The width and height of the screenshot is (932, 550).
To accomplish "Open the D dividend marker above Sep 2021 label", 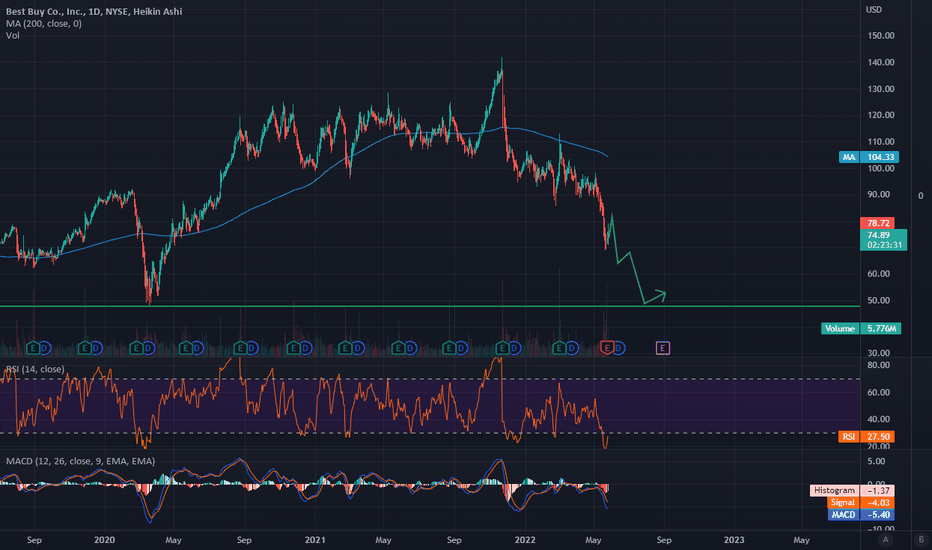I will click(461, 348).
